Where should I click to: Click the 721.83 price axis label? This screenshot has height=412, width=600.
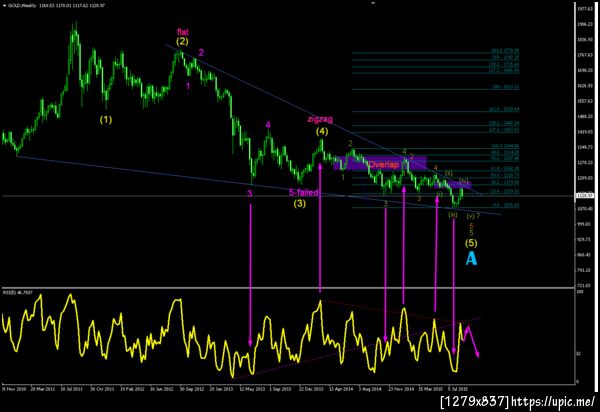point(584,286)
